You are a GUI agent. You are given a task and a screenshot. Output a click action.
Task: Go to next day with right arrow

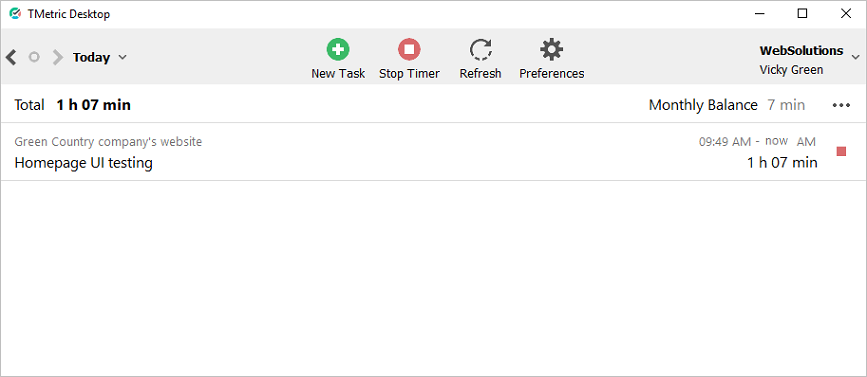pos(58,57)
